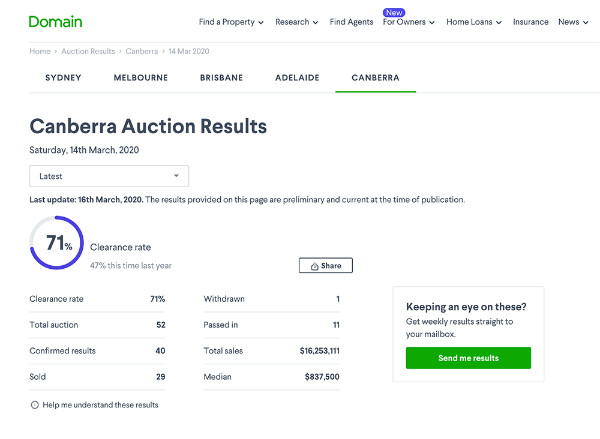Screen dimensions: 600x439
Task: Click the Domain logo
Action: [56, 21]
